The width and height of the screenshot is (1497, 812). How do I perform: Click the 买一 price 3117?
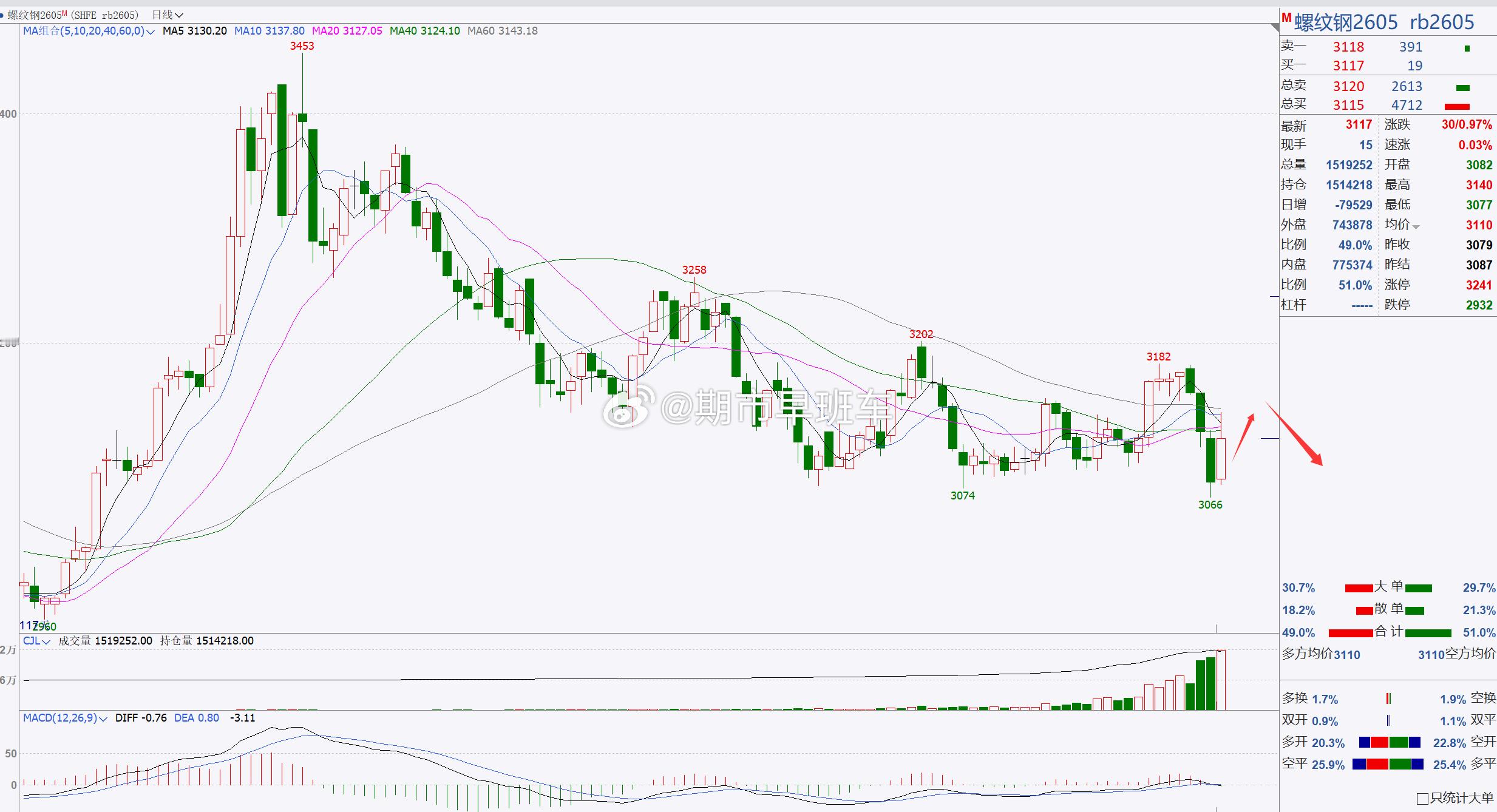point(1348,66)
